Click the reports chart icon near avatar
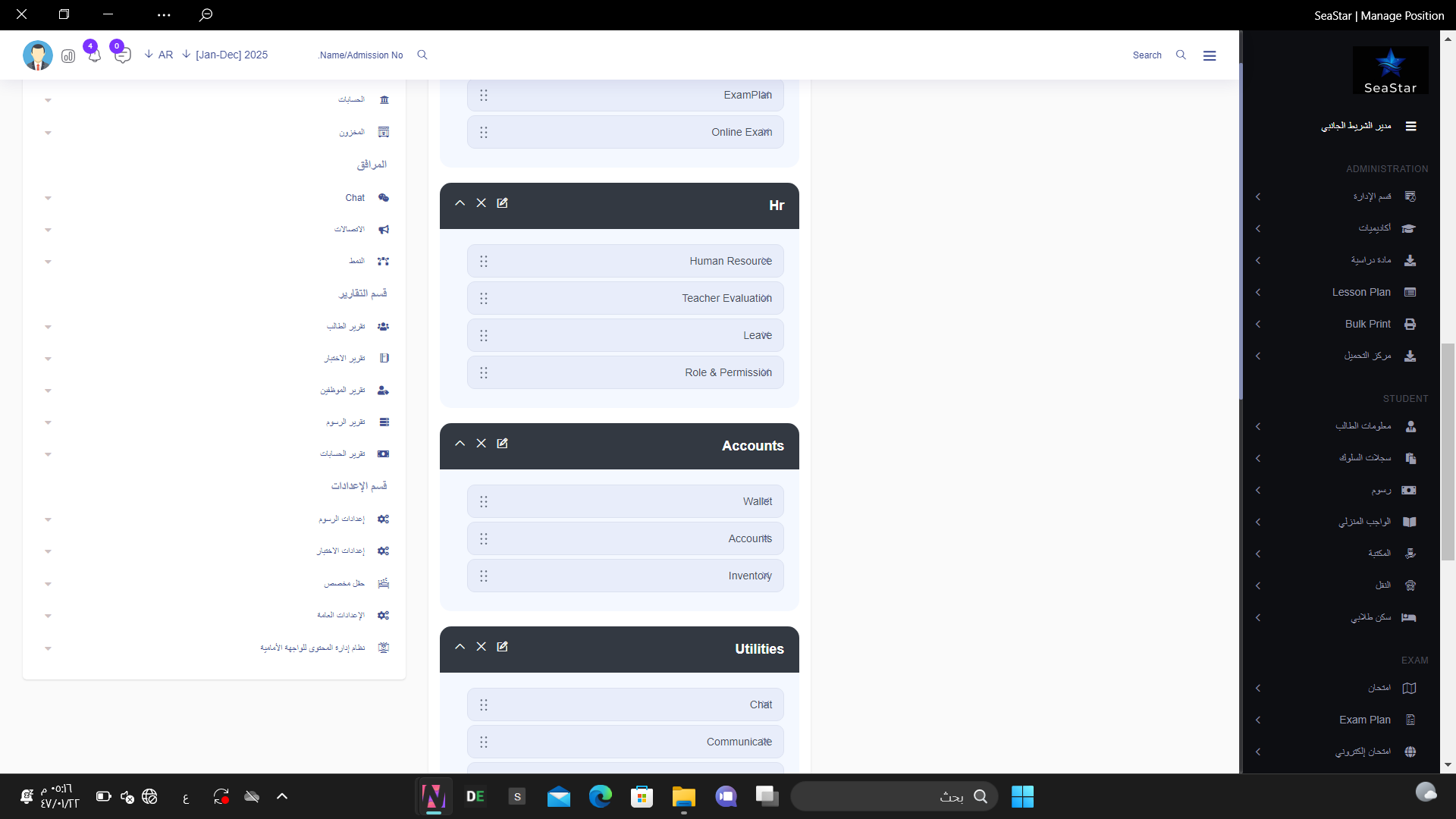The width and height of the screenshot is (1456, 819). point(68,56)
